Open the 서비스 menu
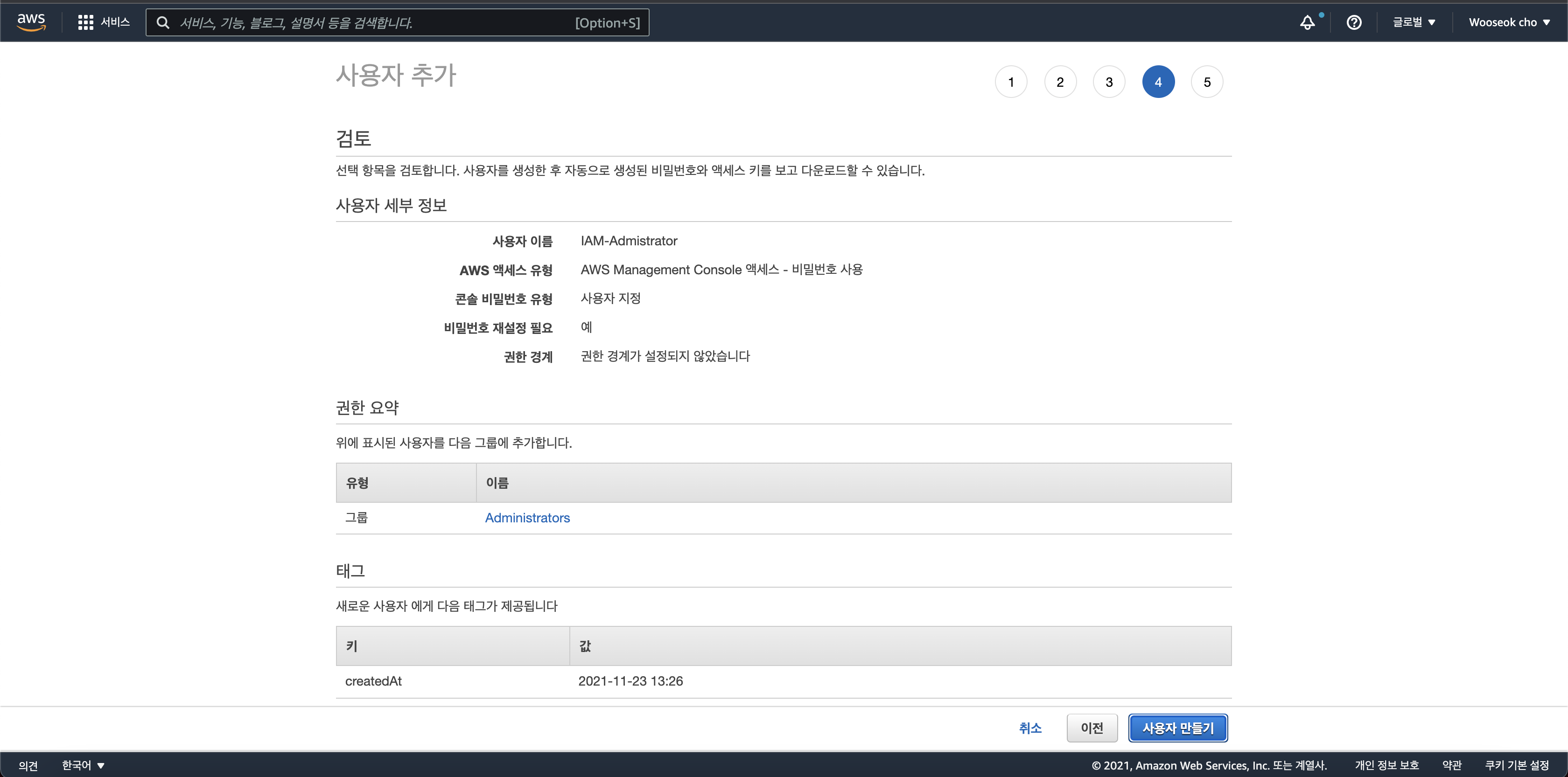This screenshot has width=1568, height=777. 115,22
